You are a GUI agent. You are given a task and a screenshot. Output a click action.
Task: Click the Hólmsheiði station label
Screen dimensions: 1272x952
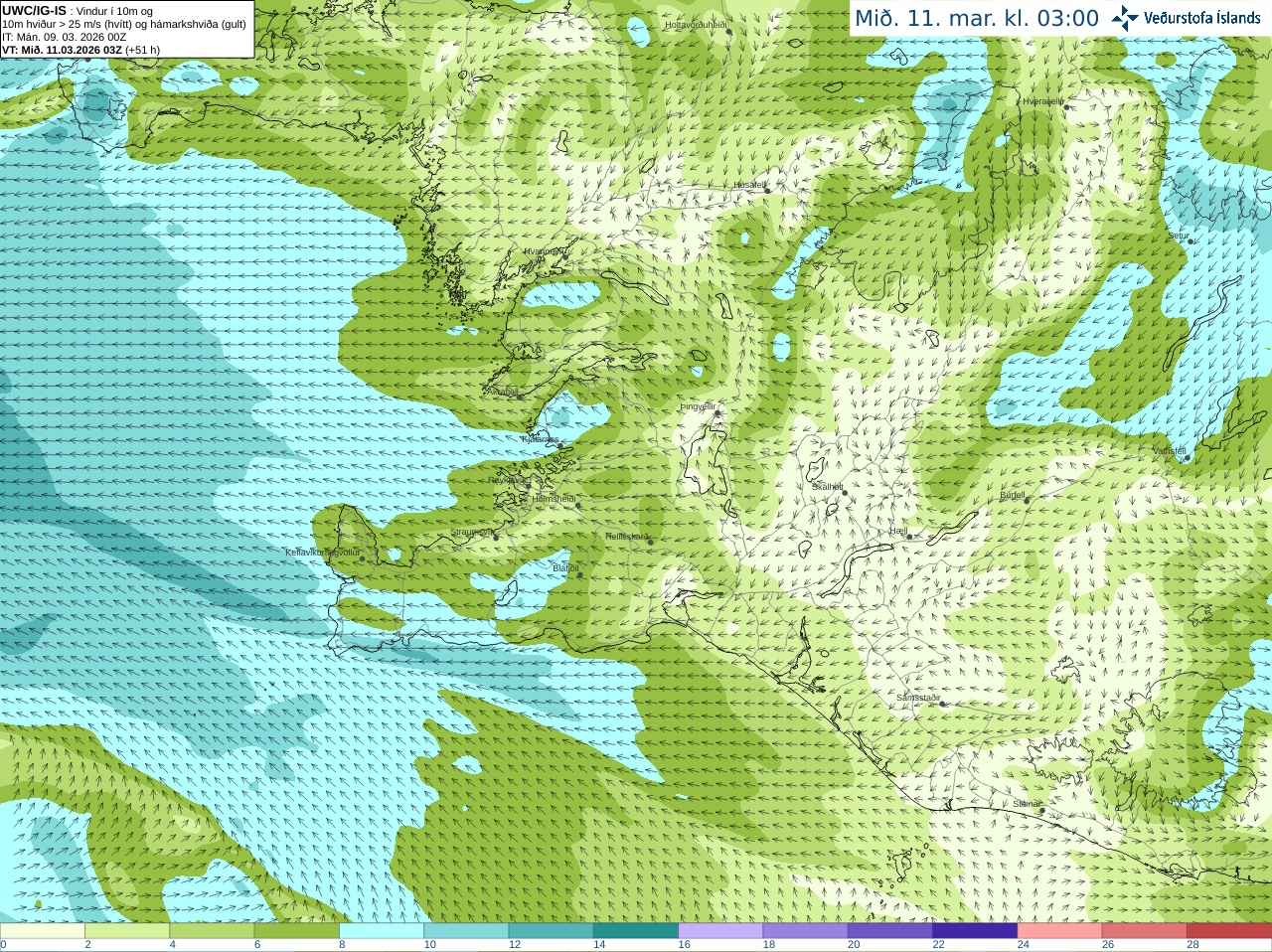coord(554,499)
